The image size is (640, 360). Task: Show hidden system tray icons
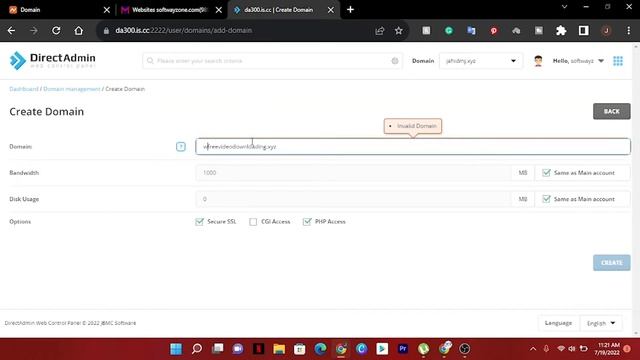click(x=533, y=349)
